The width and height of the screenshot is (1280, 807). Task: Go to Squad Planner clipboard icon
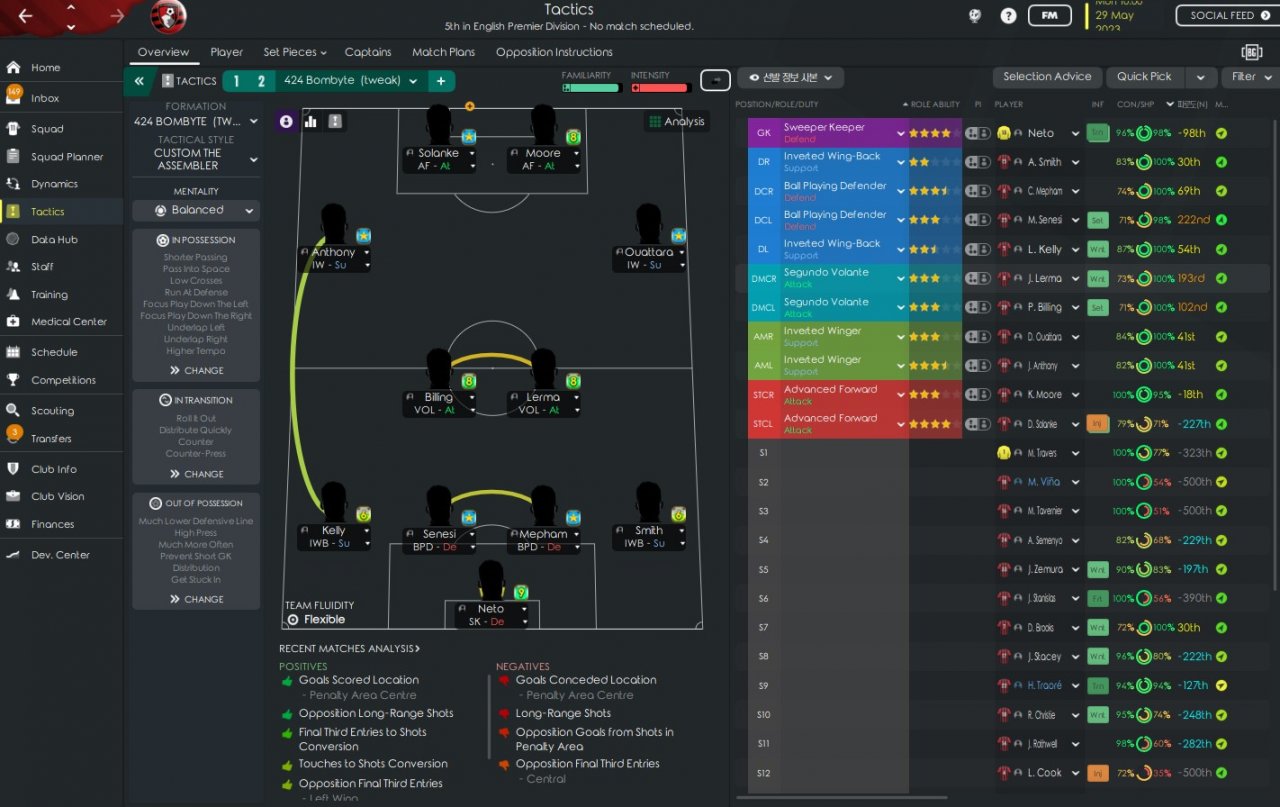click(13, 157)
